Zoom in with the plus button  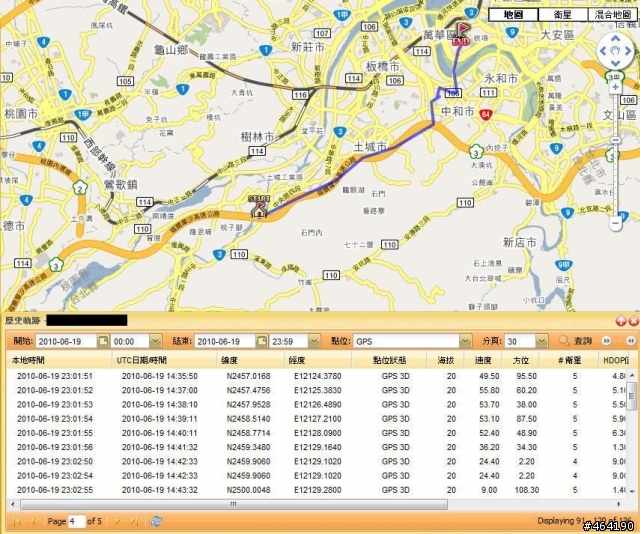coord(616,87)
